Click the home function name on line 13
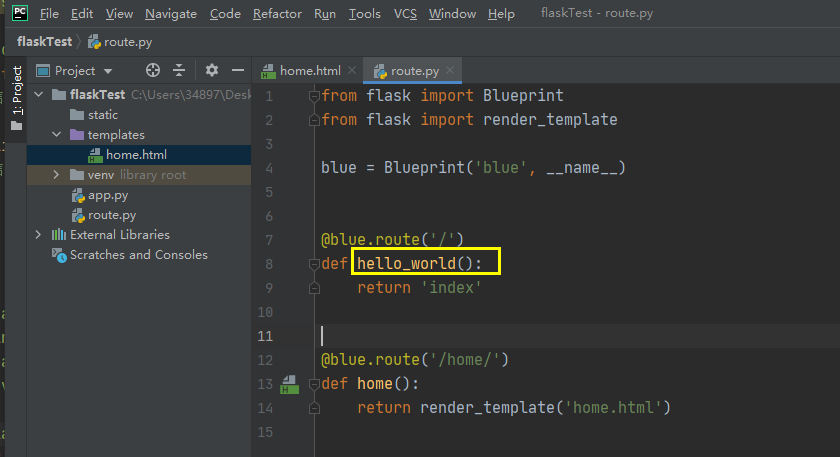Image resolution: width=840 pixels, height=457 pixels. (x=374, y=384)
